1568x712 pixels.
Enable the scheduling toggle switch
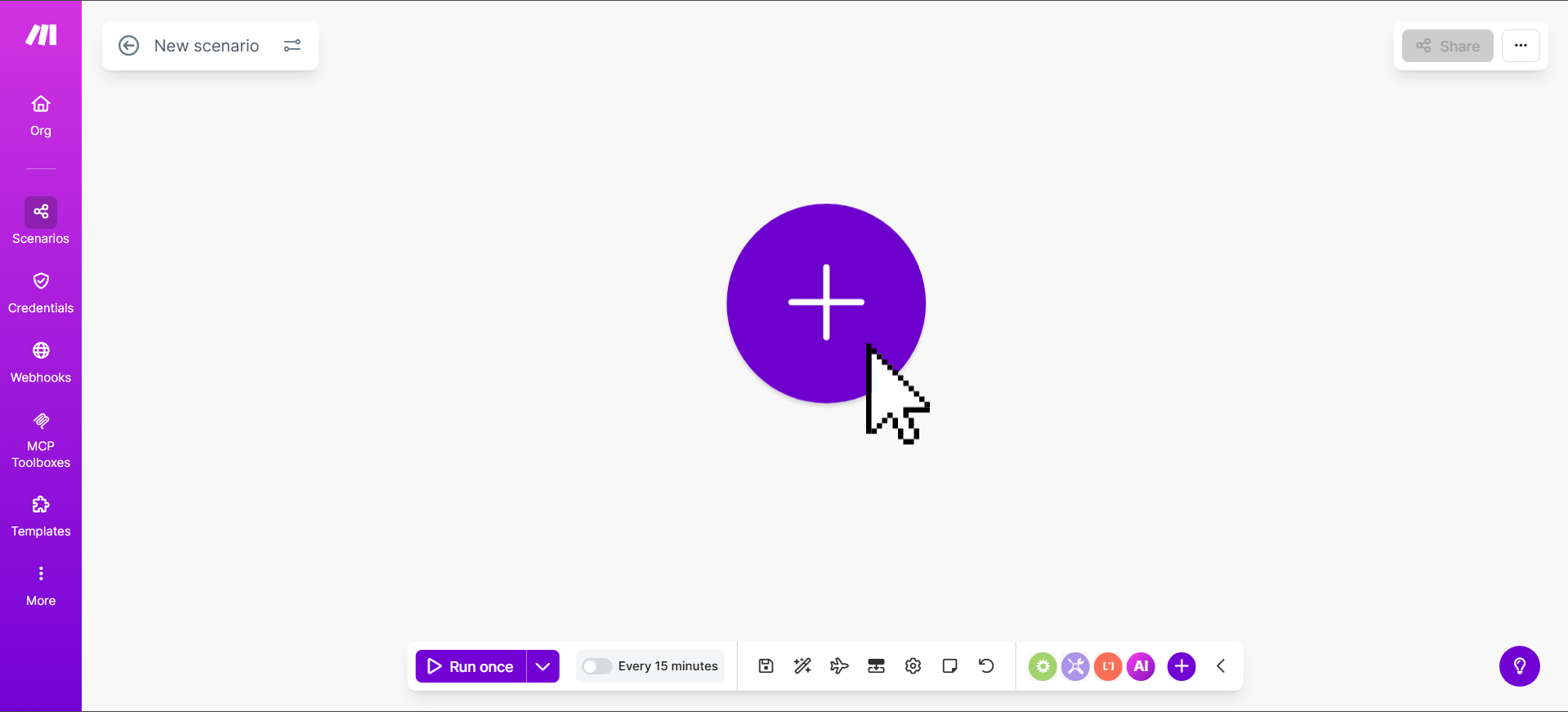596,666
